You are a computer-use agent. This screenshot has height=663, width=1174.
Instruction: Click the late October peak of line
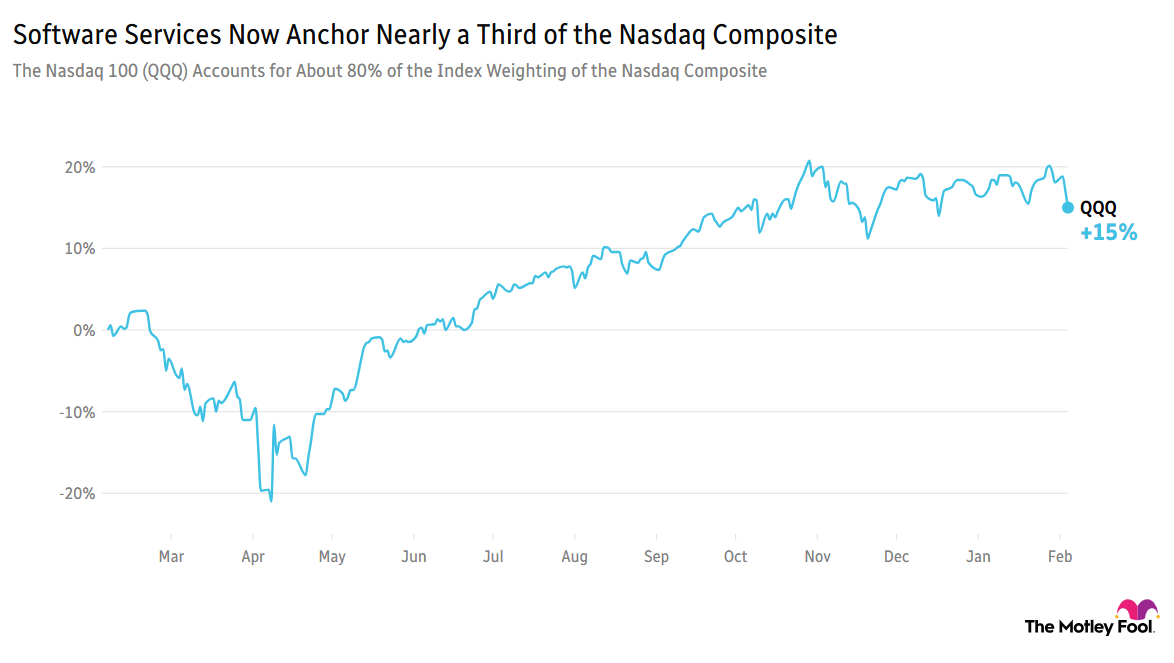808,161
